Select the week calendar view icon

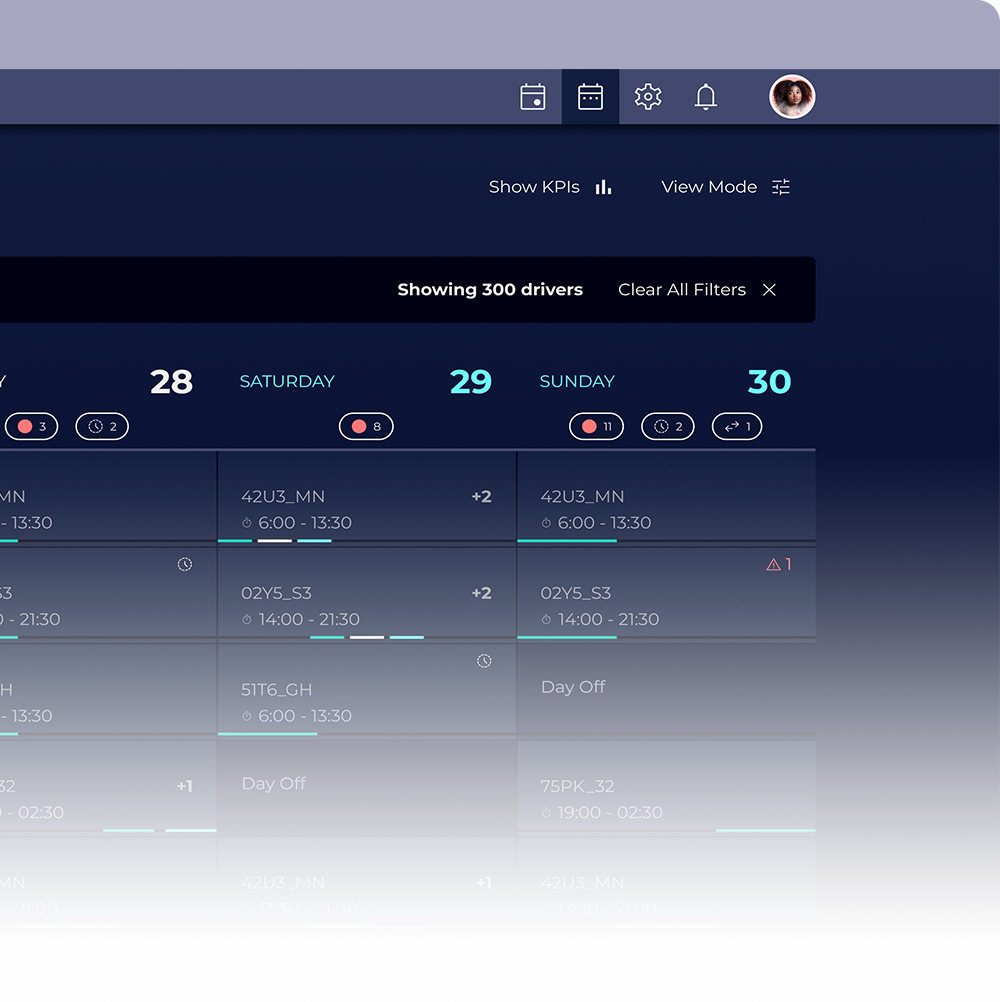(x=590, y=97)
